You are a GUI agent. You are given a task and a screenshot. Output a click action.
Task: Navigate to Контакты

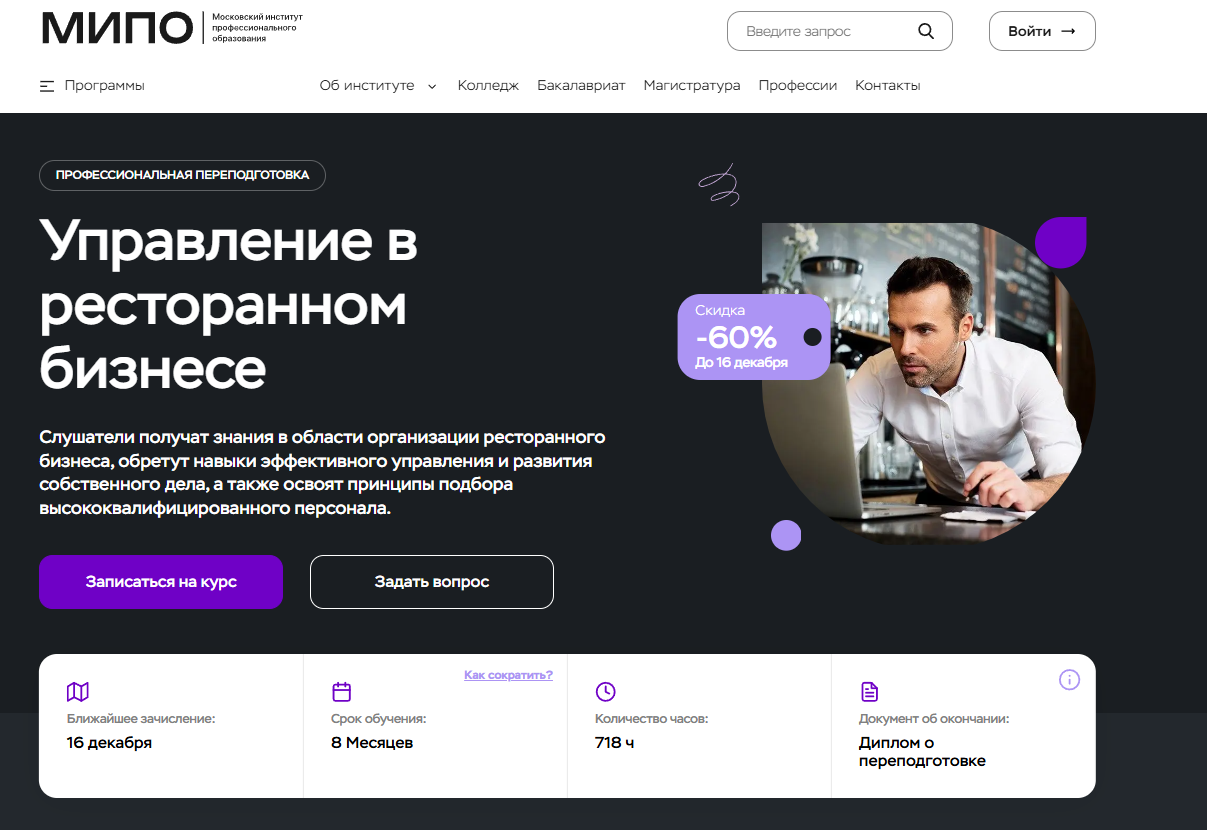888,86
